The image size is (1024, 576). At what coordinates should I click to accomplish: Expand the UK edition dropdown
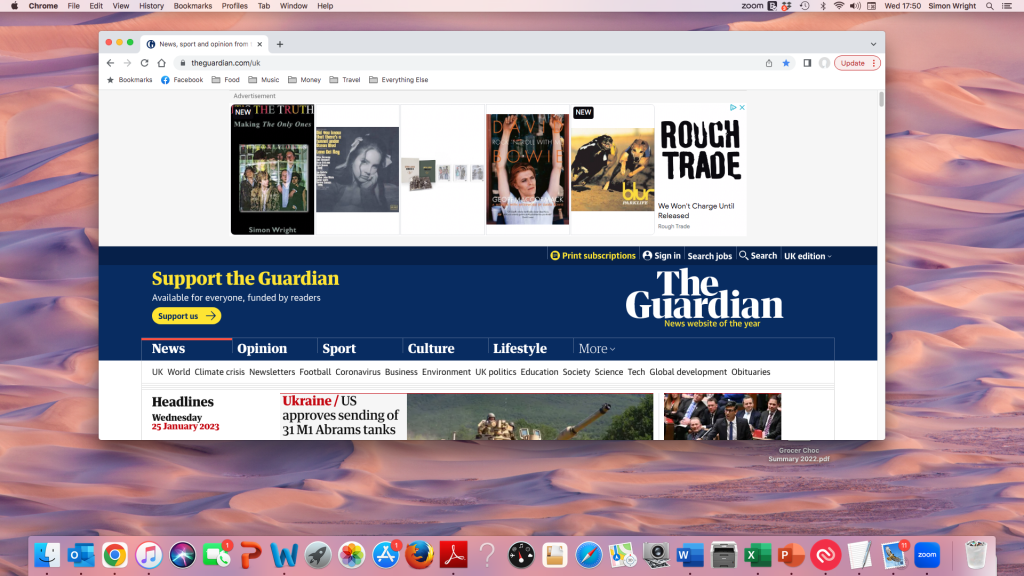coord(807,256)
